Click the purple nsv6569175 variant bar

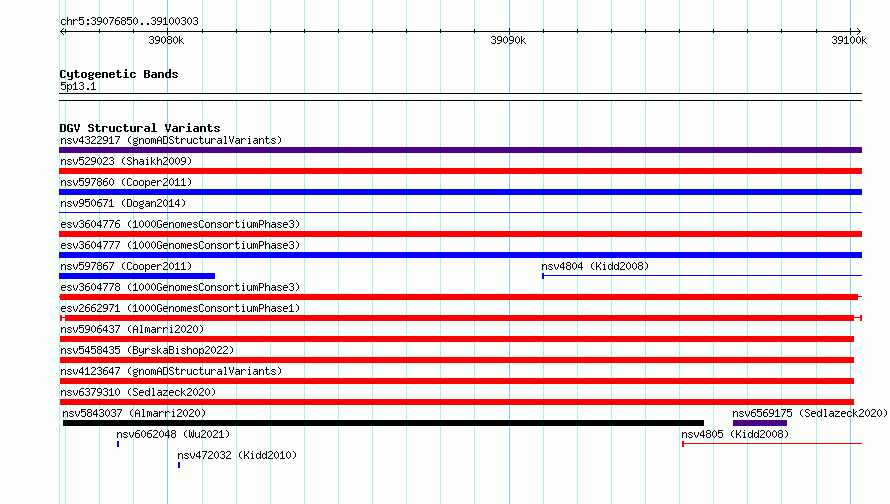(760, 423)
